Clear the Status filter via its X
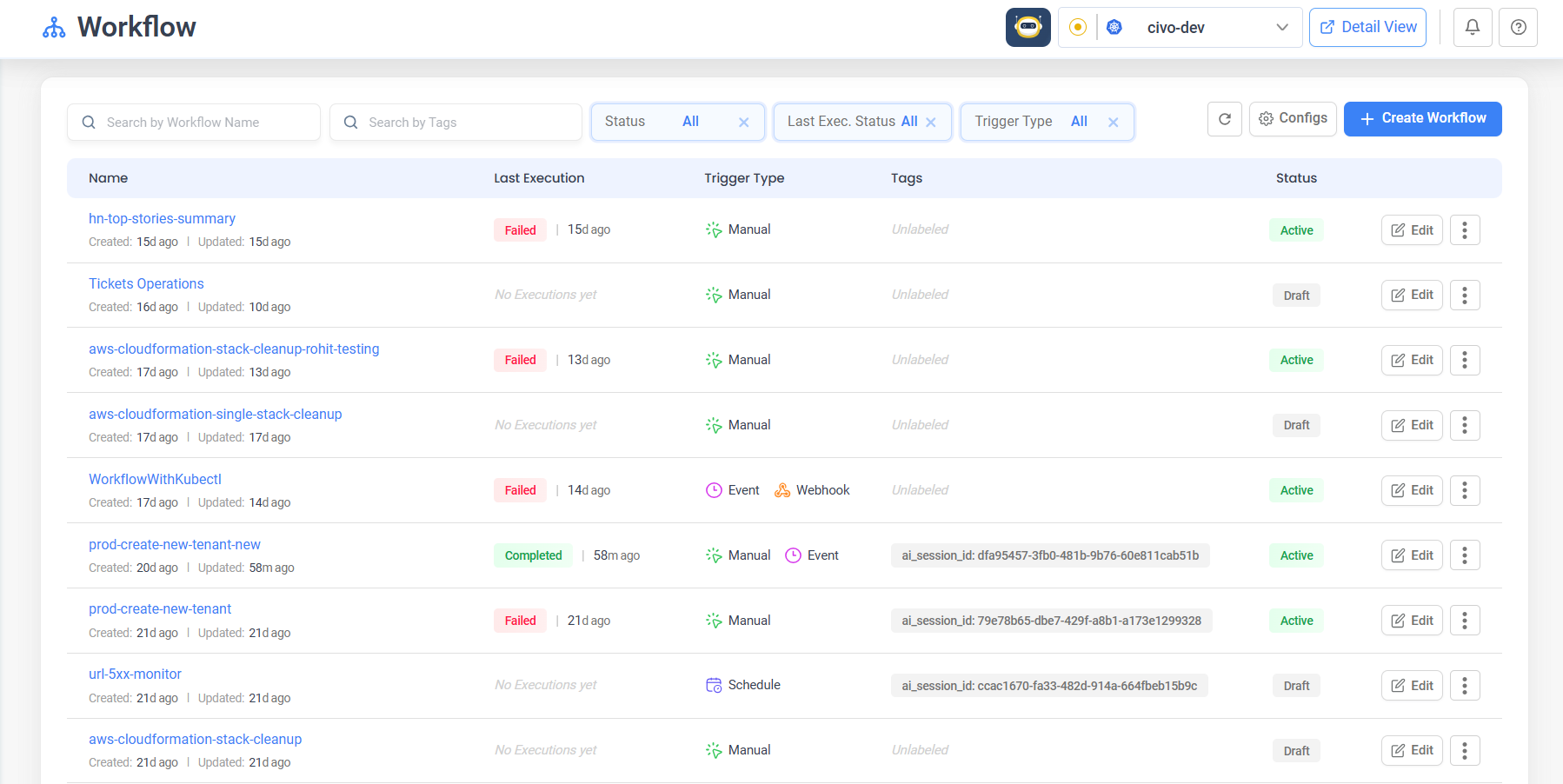Screen dimensions: 1563x784 (744, 122)
